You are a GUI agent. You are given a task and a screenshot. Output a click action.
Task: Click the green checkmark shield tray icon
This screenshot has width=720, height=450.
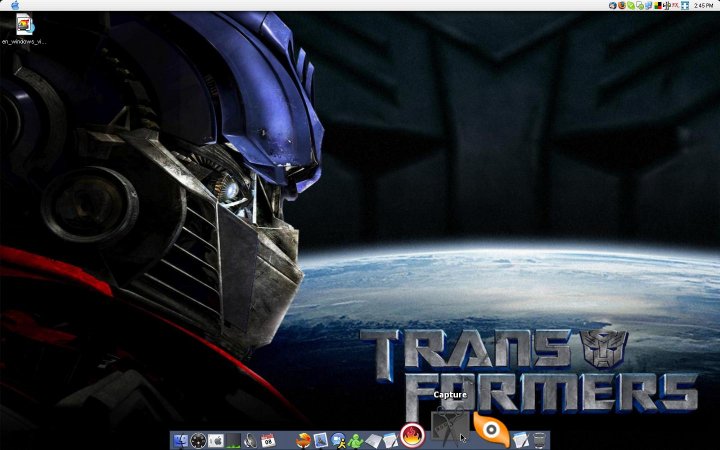coord(631,6)
